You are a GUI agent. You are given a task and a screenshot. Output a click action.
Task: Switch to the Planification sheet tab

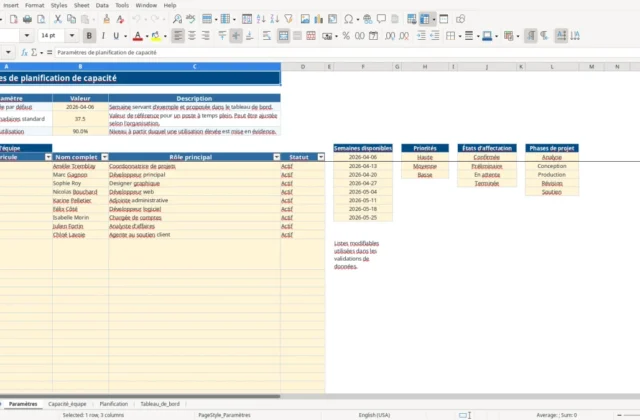[x=113, y=404]
